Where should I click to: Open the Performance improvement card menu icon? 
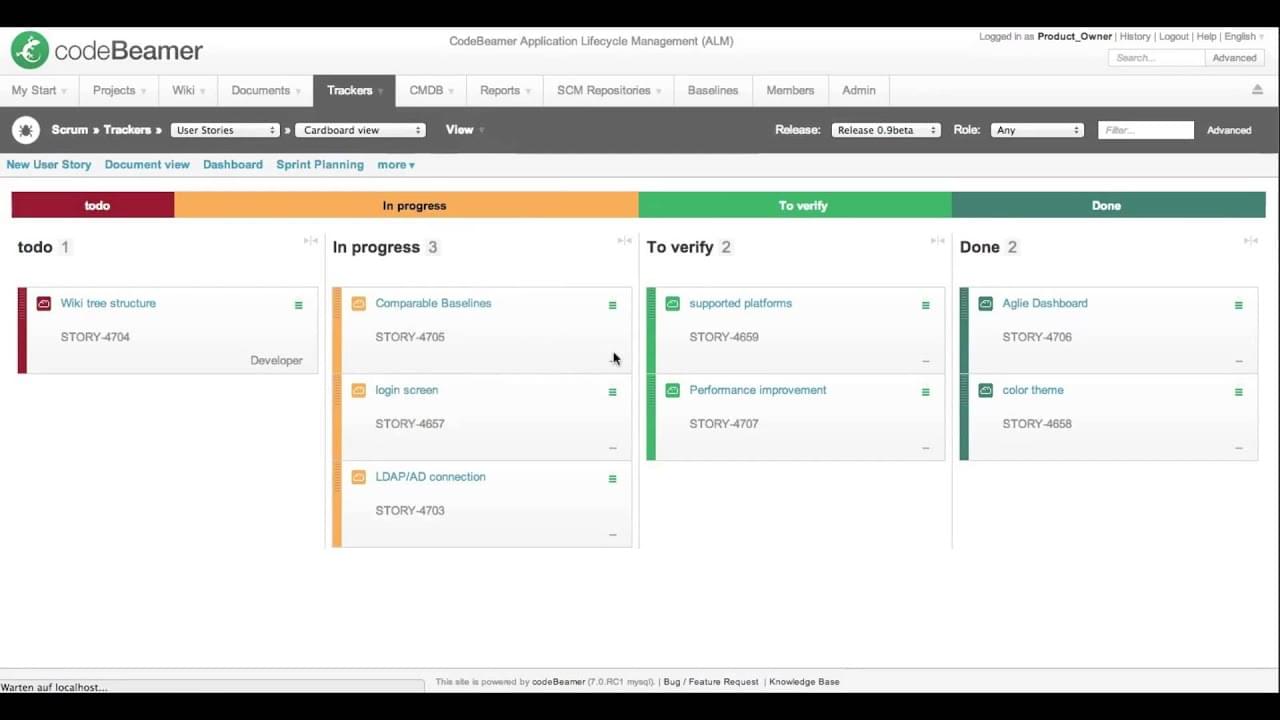click(925, 392)
